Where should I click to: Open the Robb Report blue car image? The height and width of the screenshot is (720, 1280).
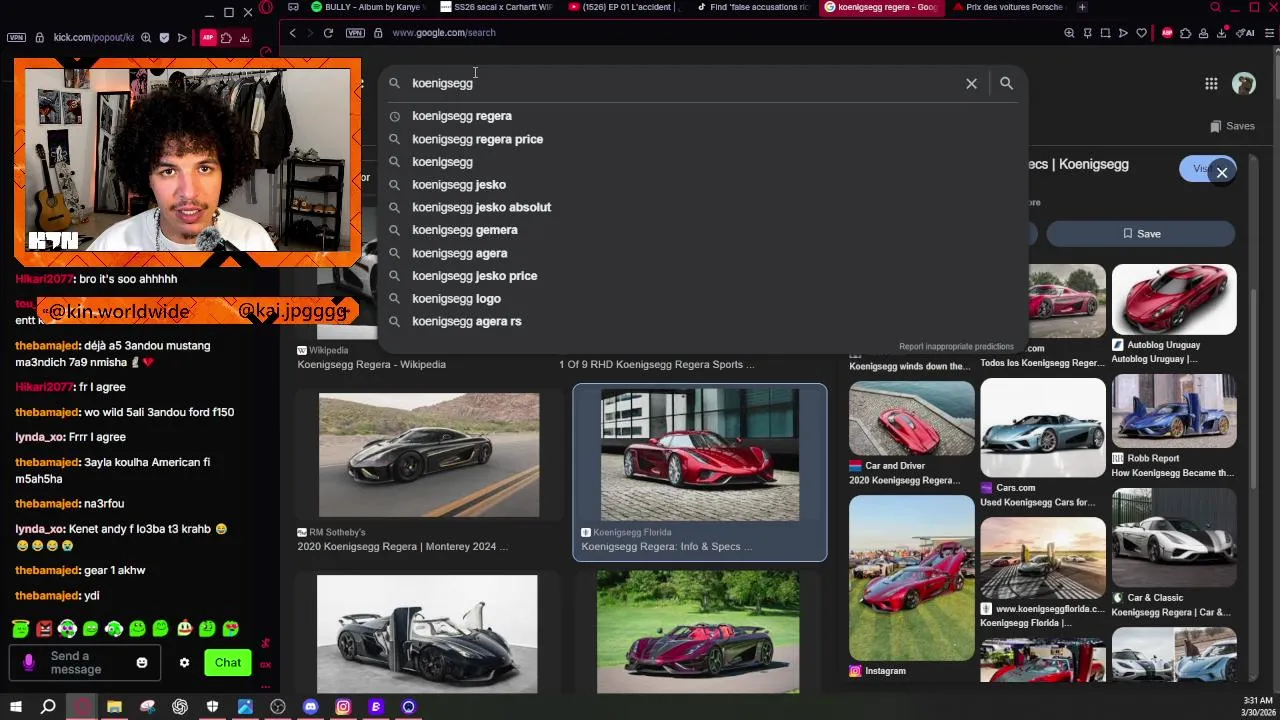click(x=1174, y=411)
